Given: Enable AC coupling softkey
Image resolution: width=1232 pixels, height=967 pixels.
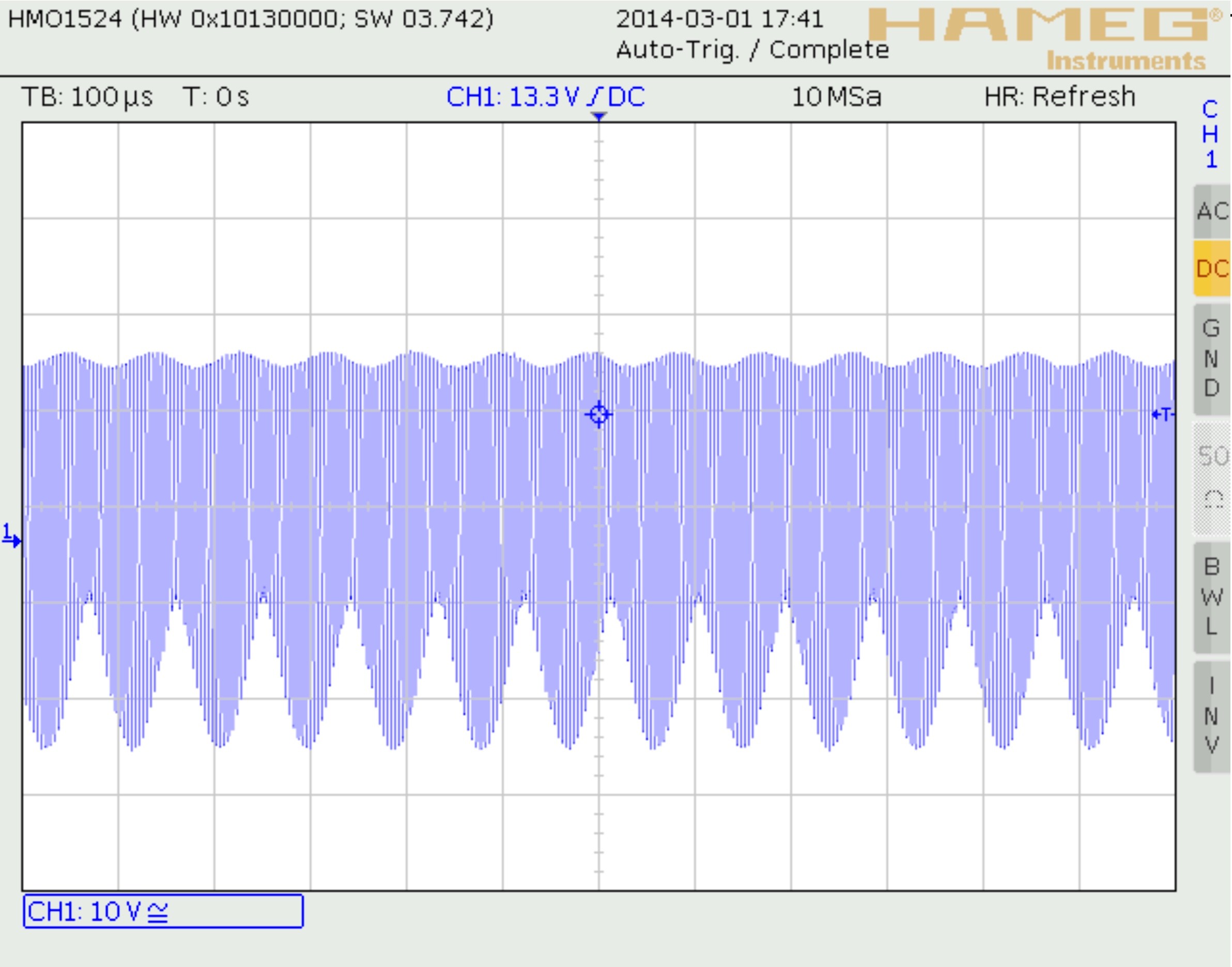Looking at the screenshot, I should pos(1212,212).
